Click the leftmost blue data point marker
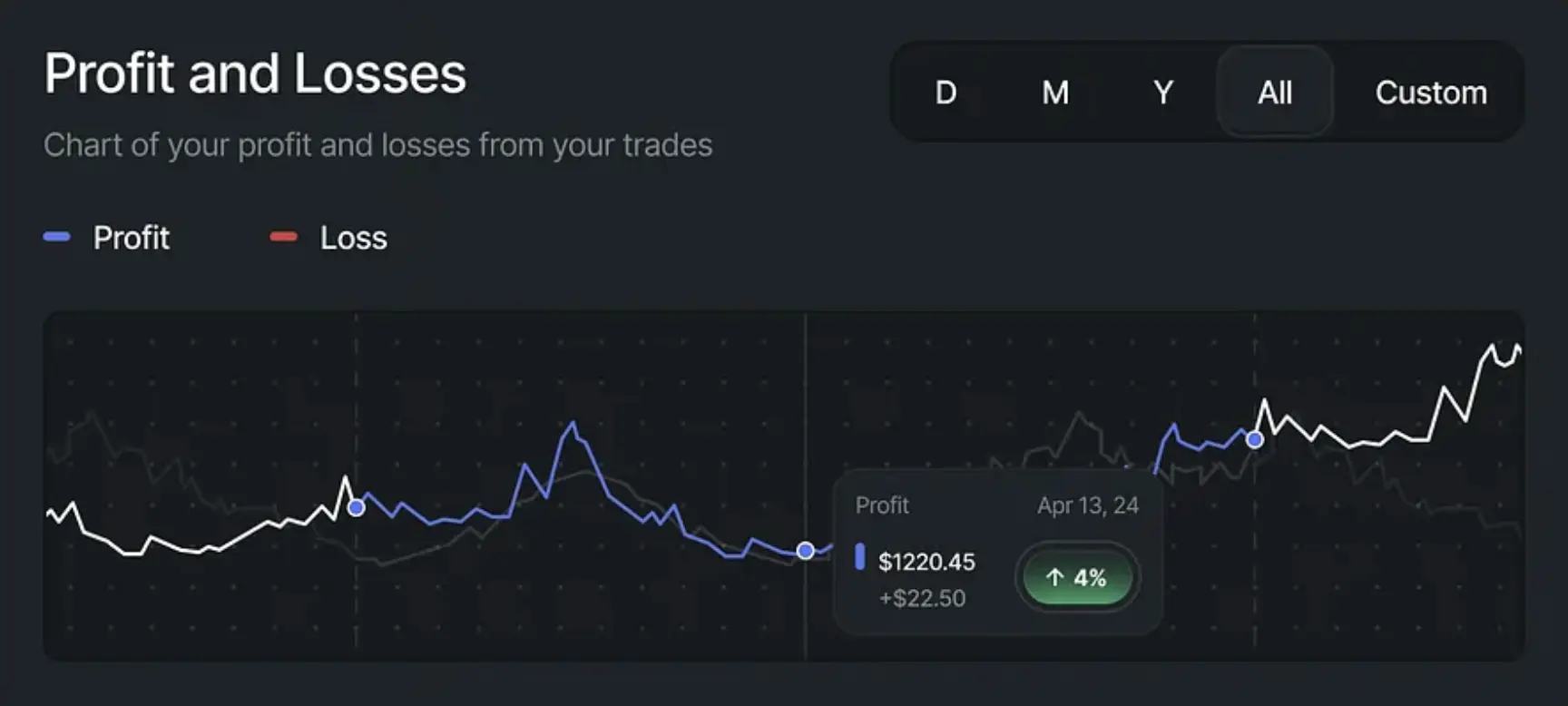Screen dimensions: 1568x706 click(357, 507)
